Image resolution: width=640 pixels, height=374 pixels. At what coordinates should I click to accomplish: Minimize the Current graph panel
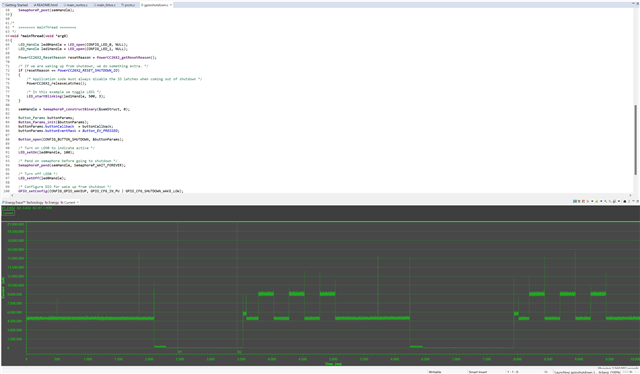coord(633,201)
